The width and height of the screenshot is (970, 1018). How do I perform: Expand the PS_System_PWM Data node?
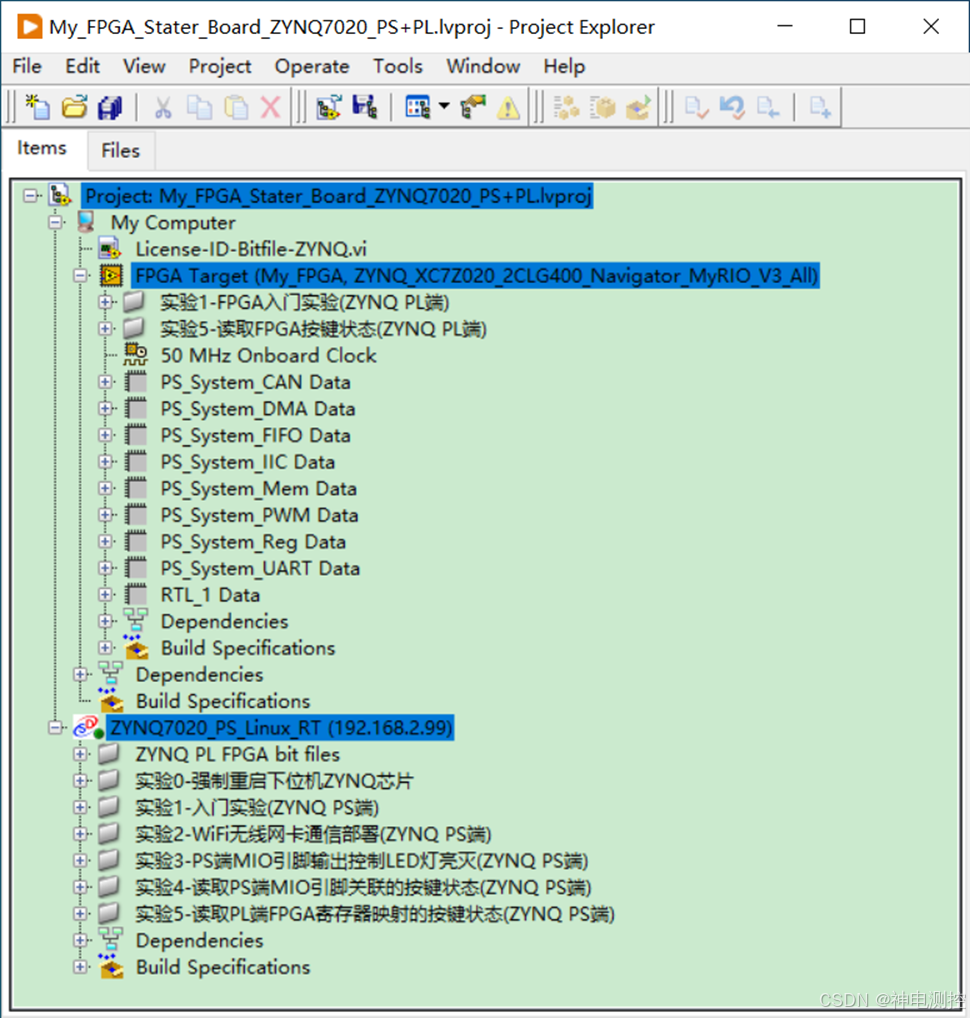(105, 515)
